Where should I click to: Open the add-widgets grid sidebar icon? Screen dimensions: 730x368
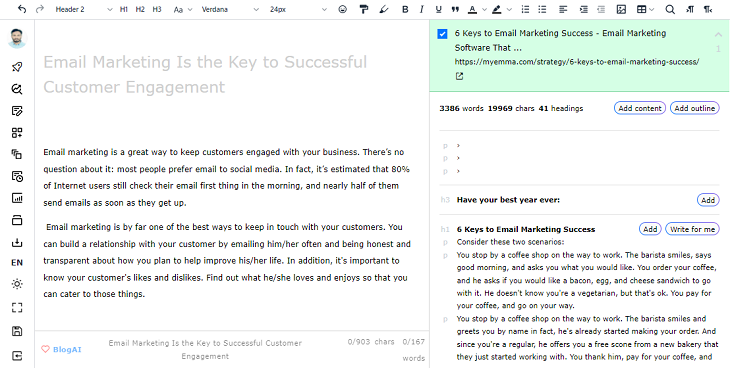17,133
